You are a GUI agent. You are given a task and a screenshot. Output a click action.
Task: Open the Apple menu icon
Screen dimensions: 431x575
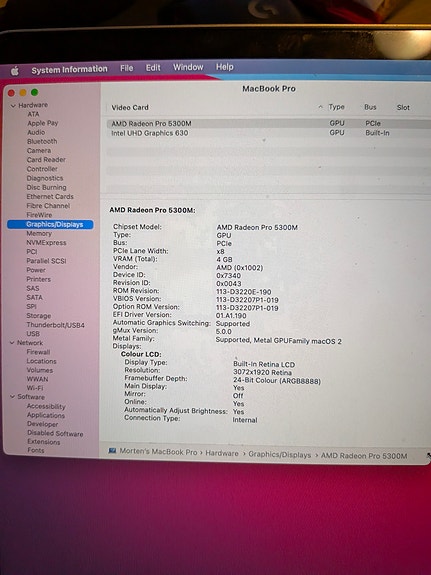point(15,71)
